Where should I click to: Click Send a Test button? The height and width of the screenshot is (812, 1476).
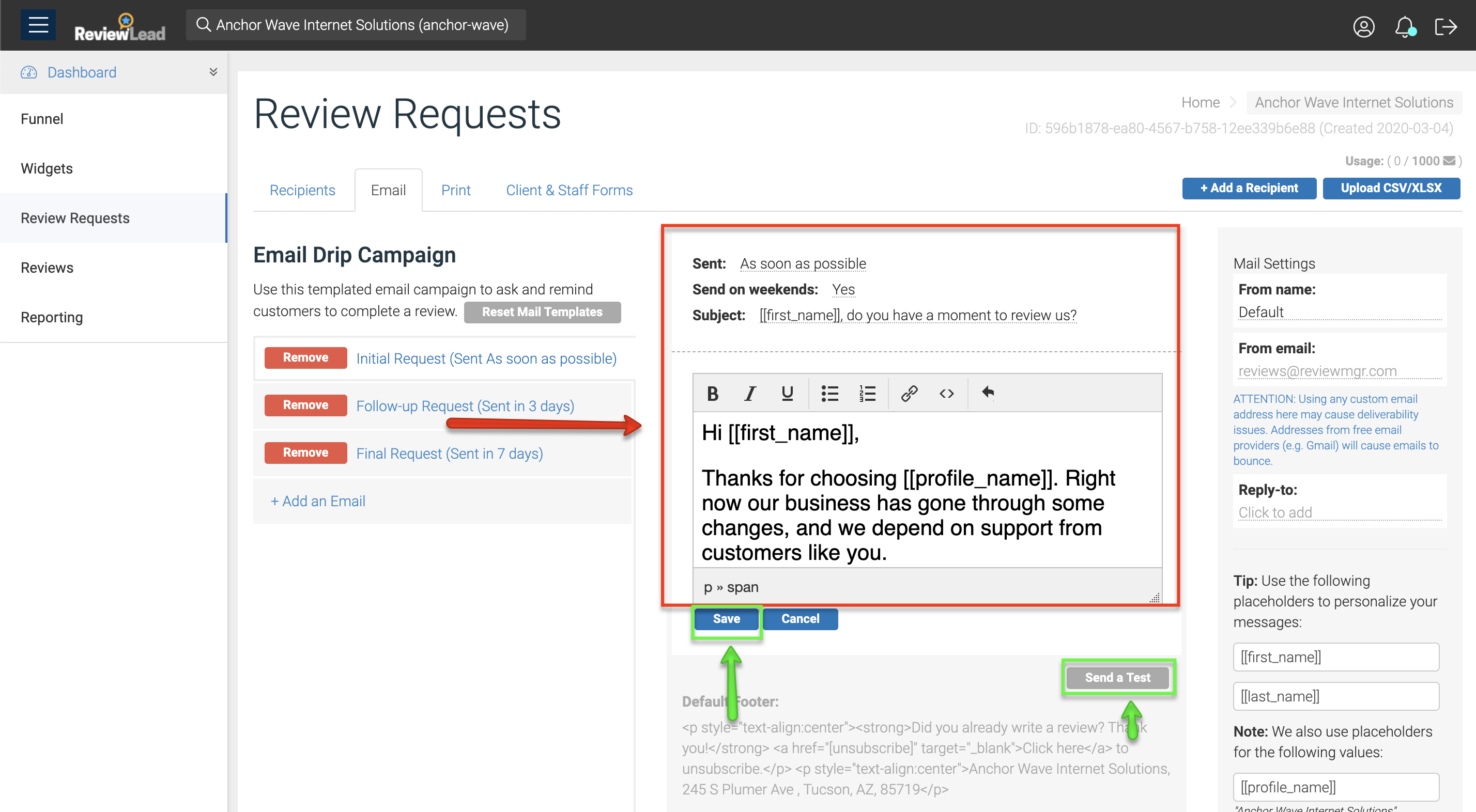click(1117, 677)
